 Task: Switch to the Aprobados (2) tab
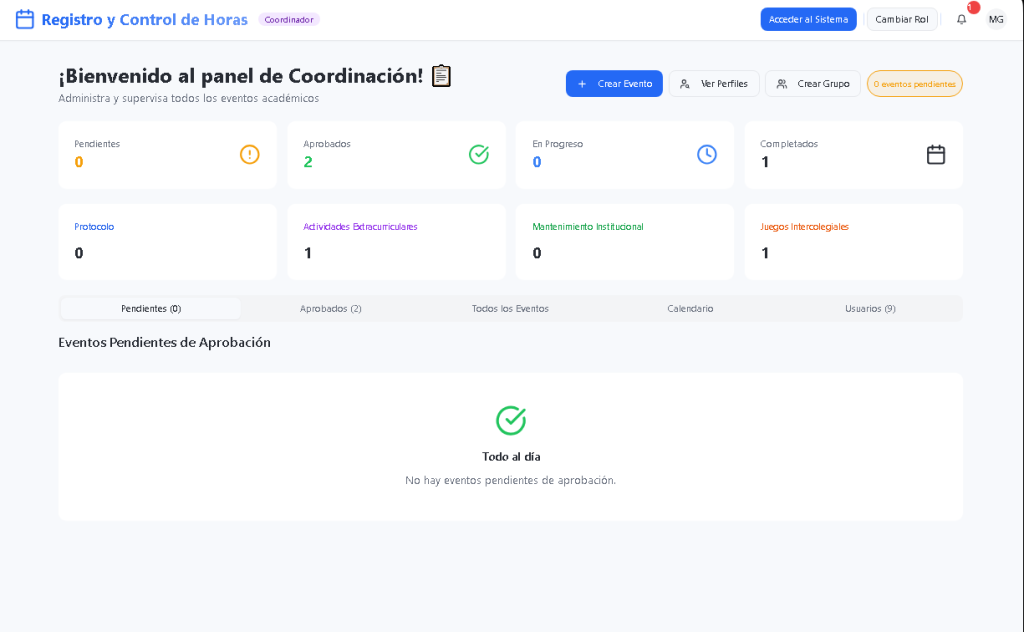click(x=331, y=308)
